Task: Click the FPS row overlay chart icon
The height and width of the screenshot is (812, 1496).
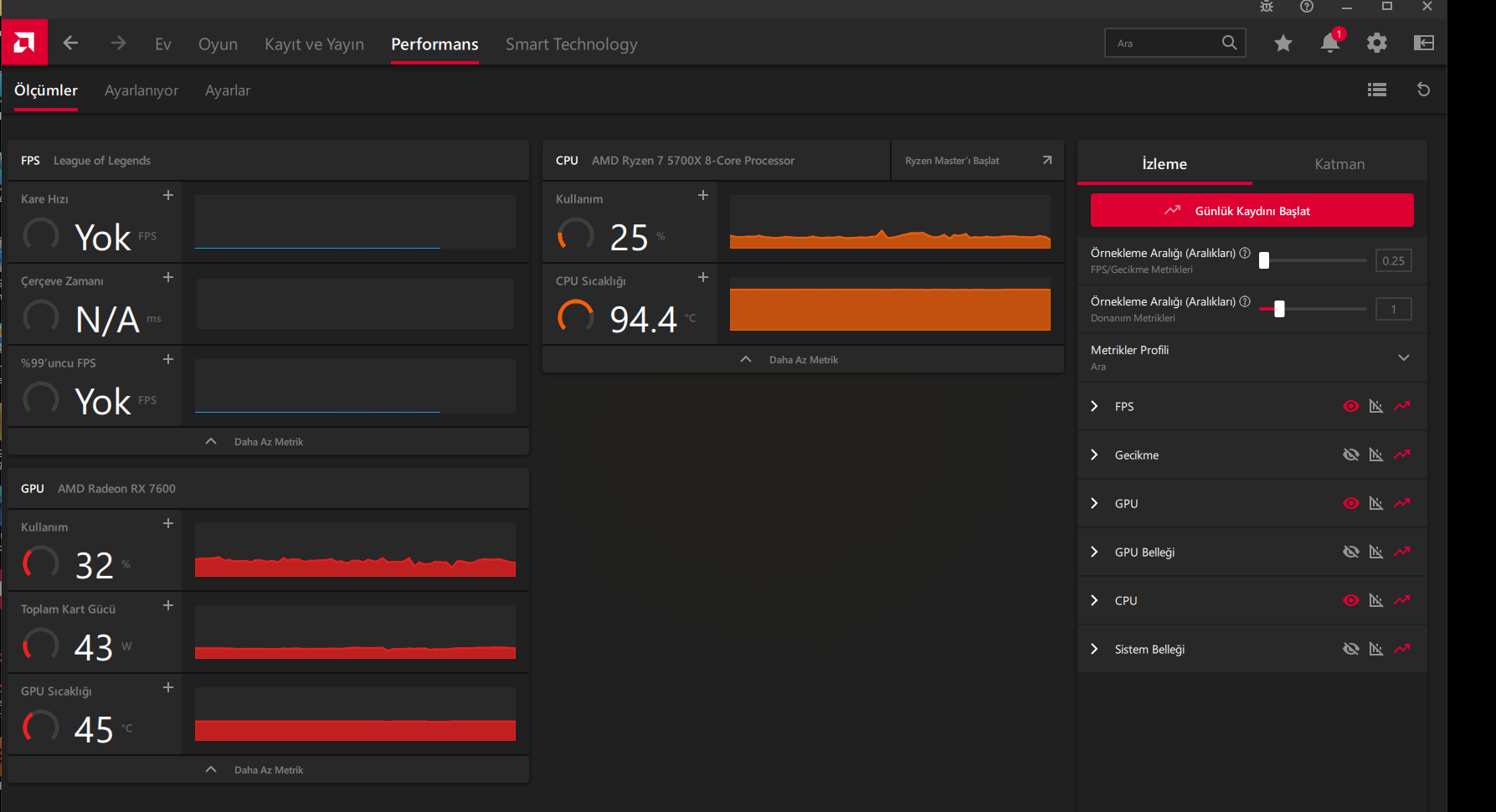Action: click(1376, 406)
